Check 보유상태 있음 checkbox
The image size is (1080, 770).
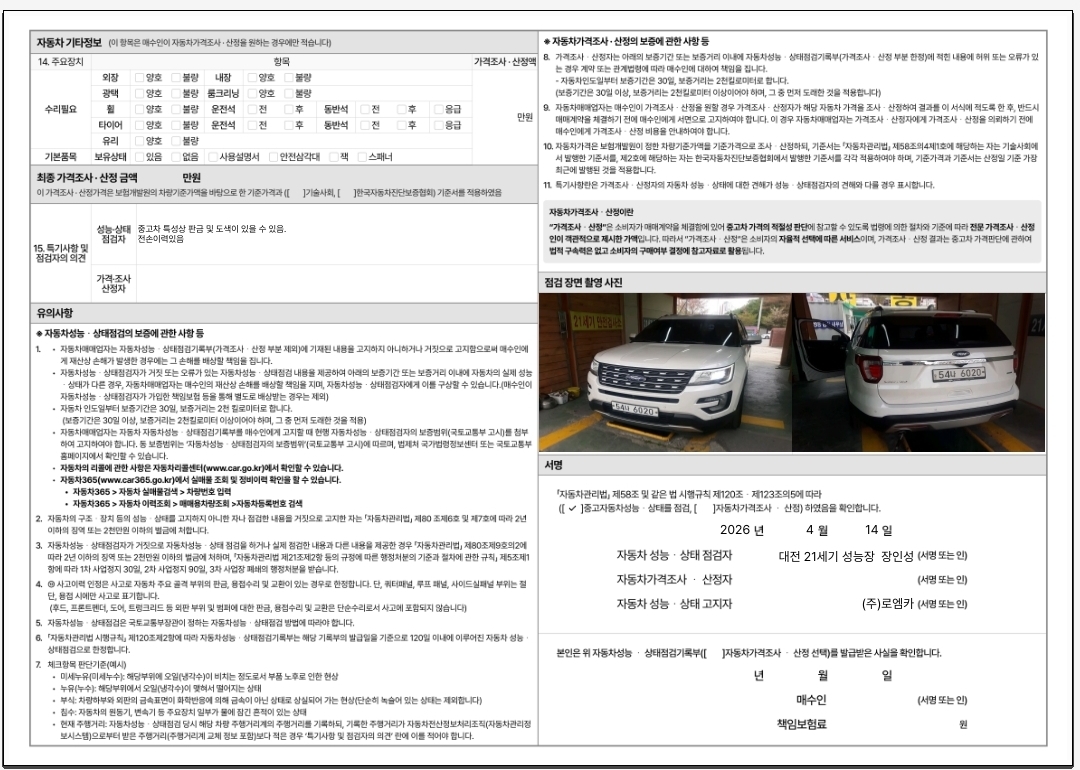tap(139, 157)
